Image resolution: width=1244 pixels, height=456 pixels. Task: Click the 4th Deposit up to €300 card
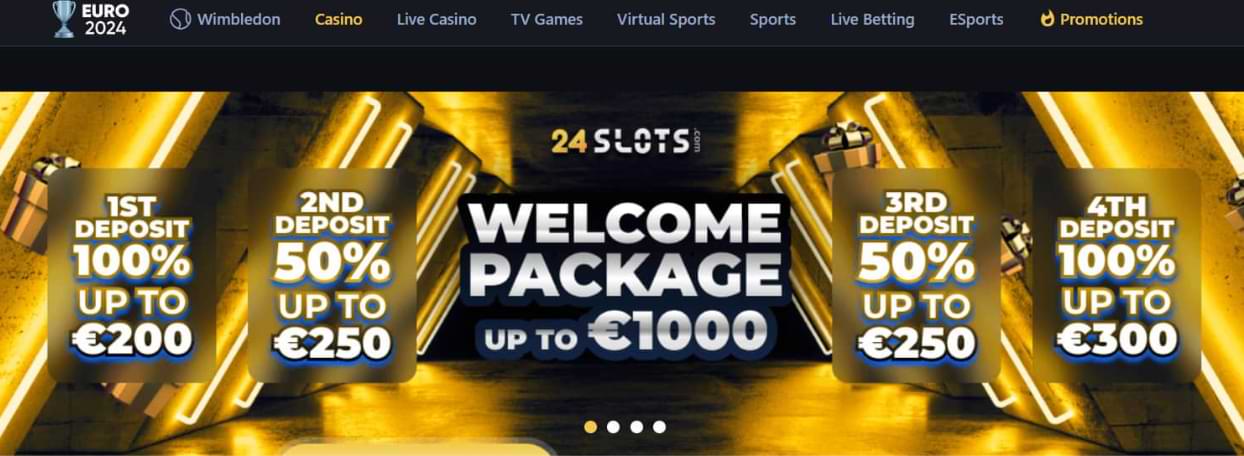click(x=1116, y=275)
